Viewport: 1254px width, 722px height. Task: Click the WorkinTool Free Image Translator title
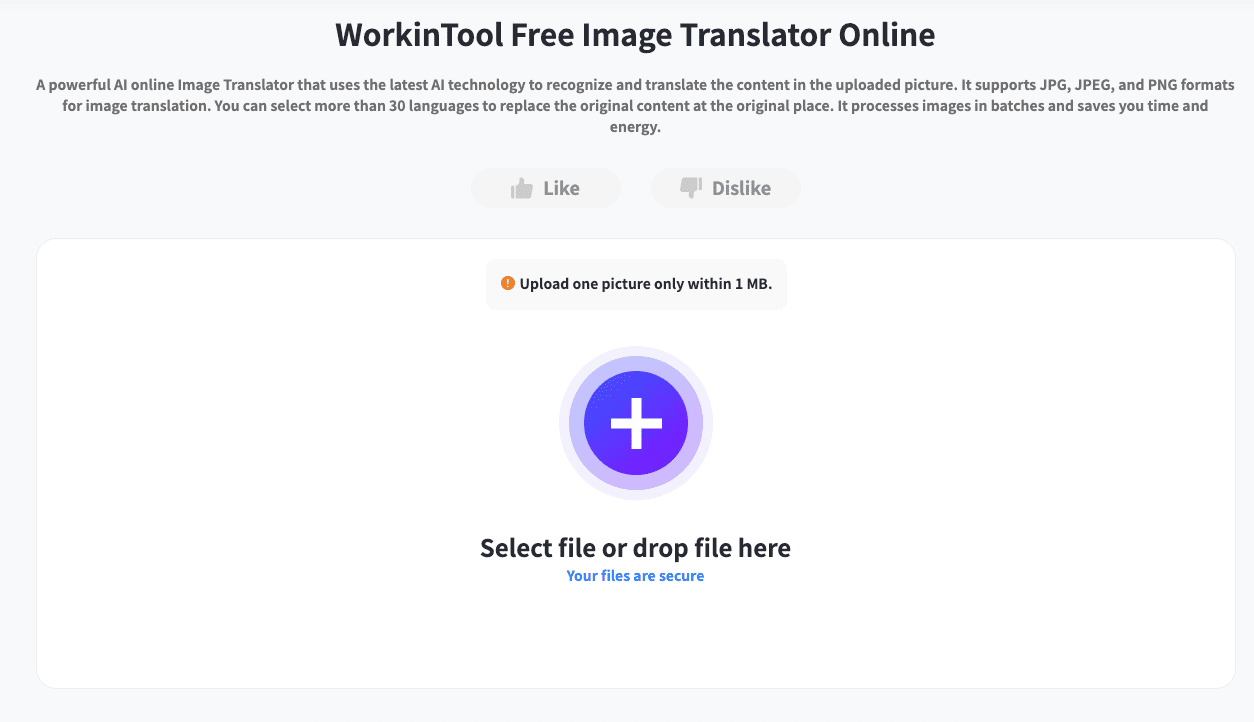pyautogui.click(x=636, y=34)
